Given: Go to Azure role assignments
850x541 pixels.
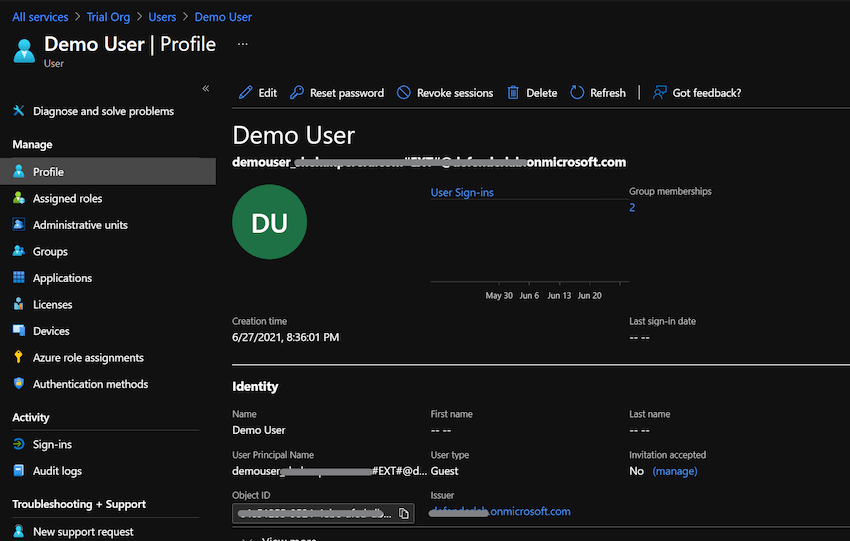Looking at the screenshot, I should [88, 358].
